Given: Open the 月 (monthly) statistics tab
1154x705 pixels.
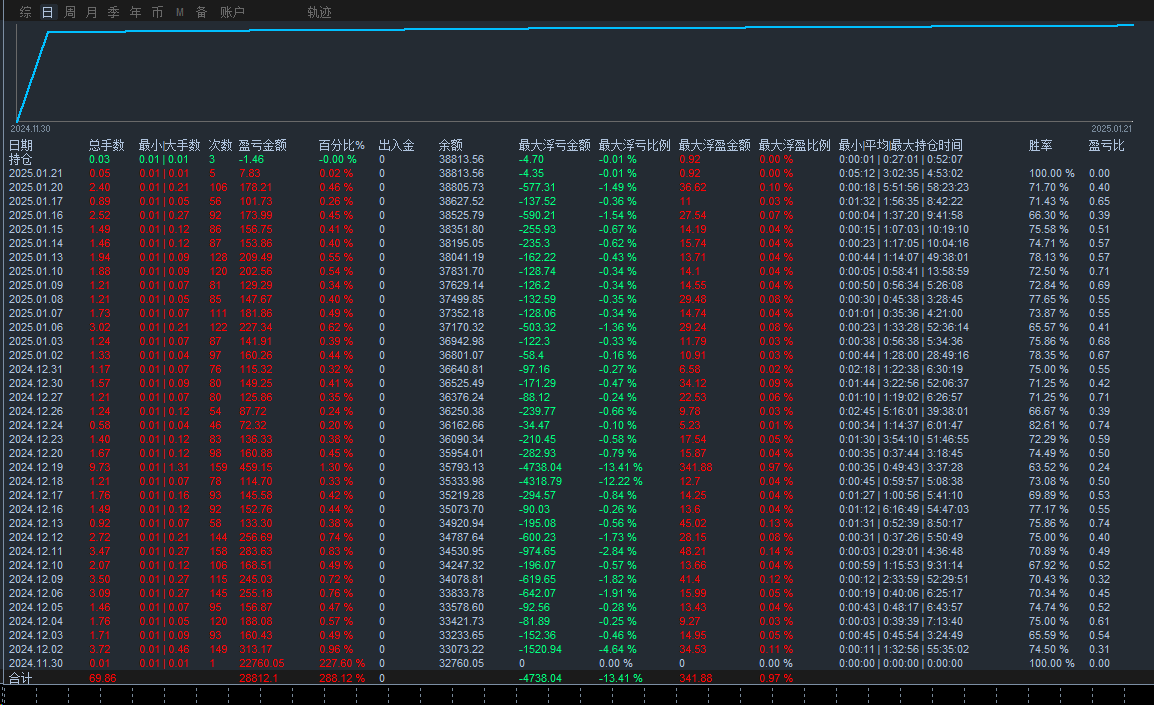Looking at the screenshot, I should pos(92,12).
